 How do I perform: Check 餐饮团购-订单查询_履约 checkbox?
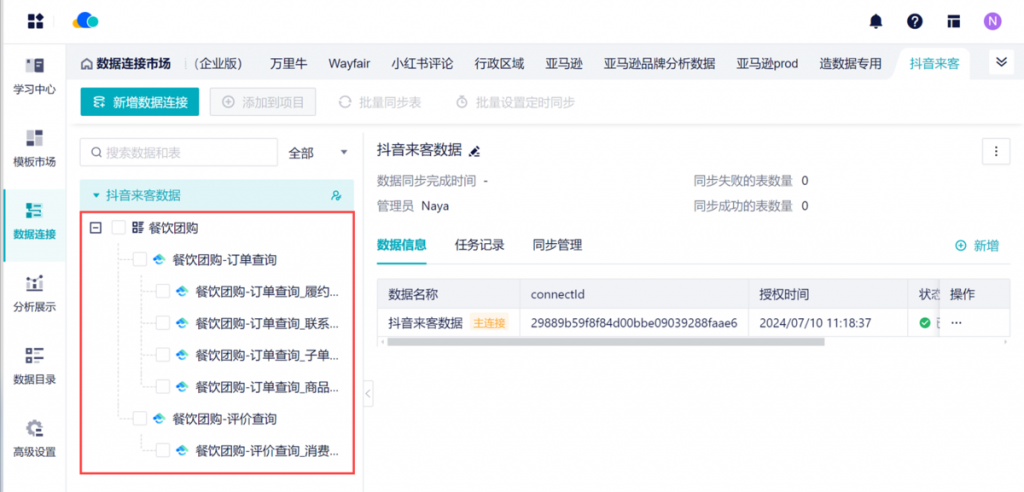pyautogui.click(x=163, y=292)
